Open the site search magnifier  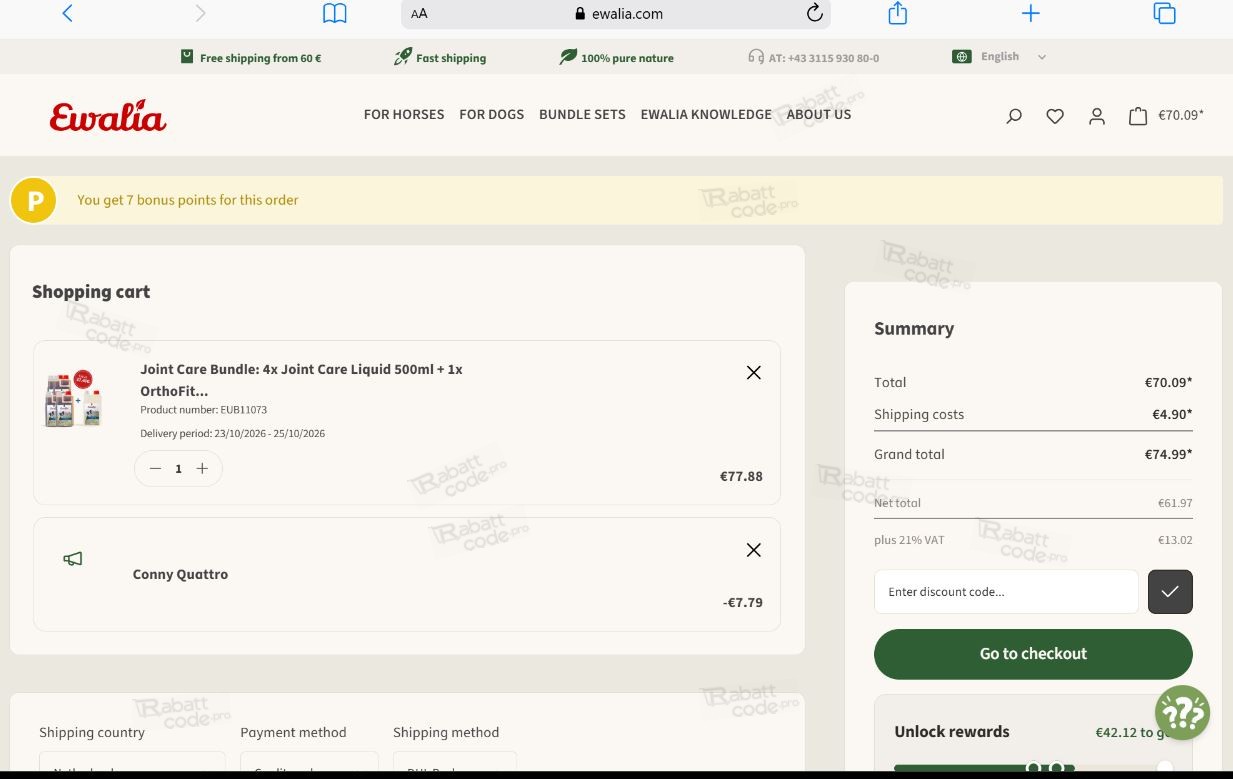[1014, 116]
